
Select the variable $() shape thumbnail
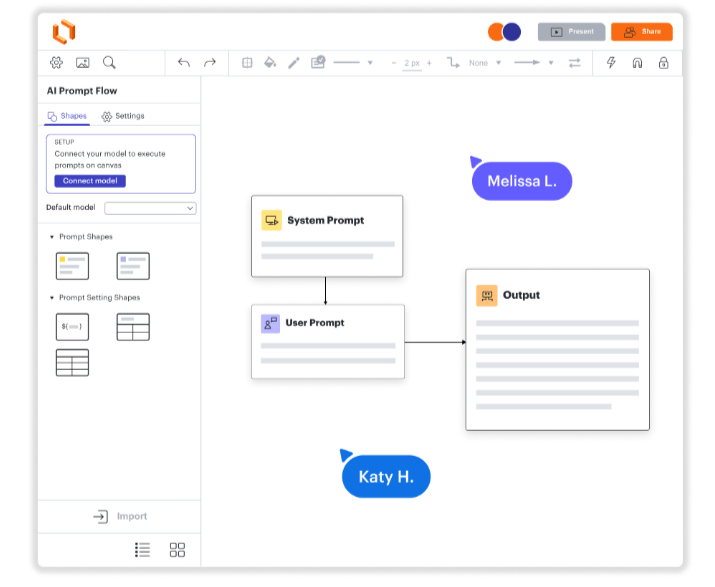coord(72,327)
